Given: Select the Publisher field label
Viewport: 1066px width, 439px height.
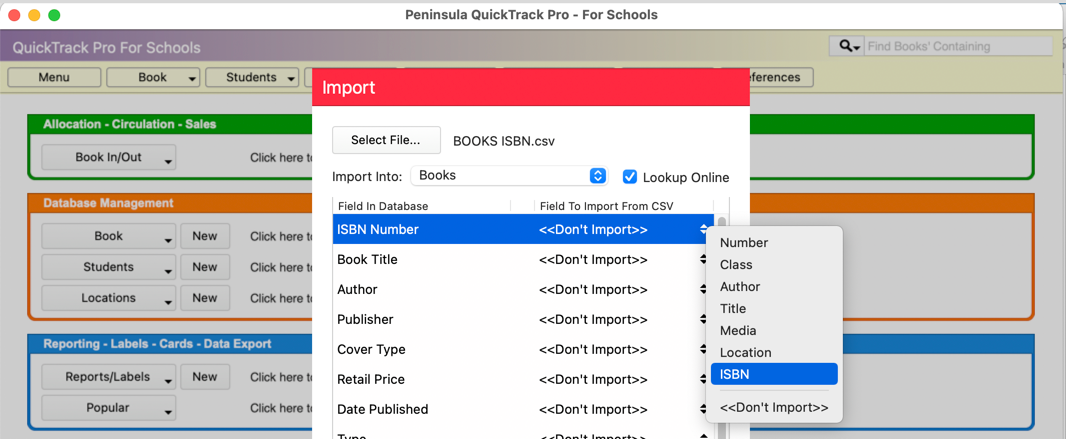Looking at the screenshot, I should tap(365, 319).
